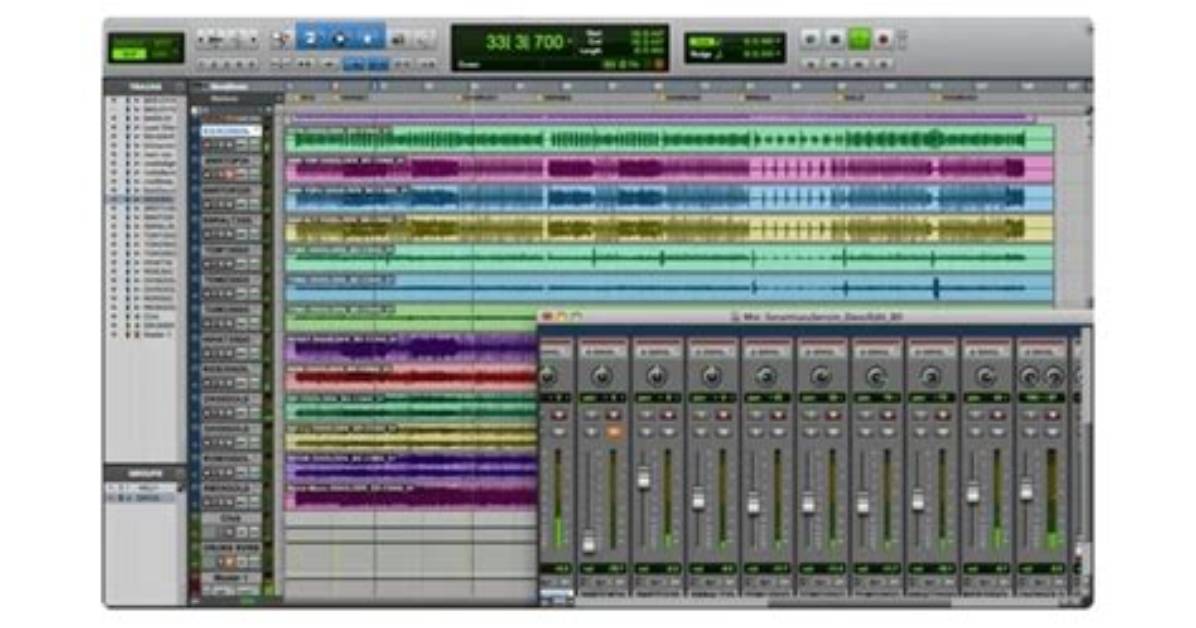Screen dimensions: 1196x628
Task: Click the first transport button left of Stop
Action: pyautogui.click(x=811, y=40)
